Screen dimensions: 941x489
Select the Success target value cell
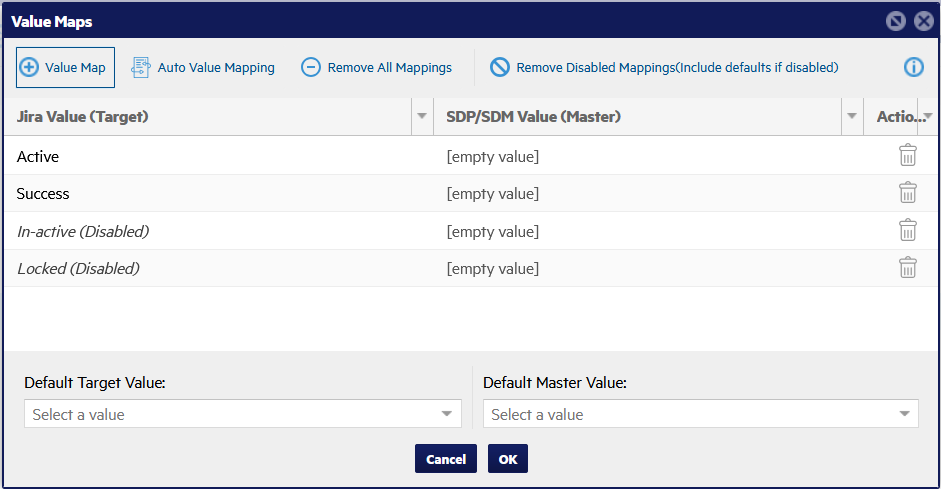219,193
